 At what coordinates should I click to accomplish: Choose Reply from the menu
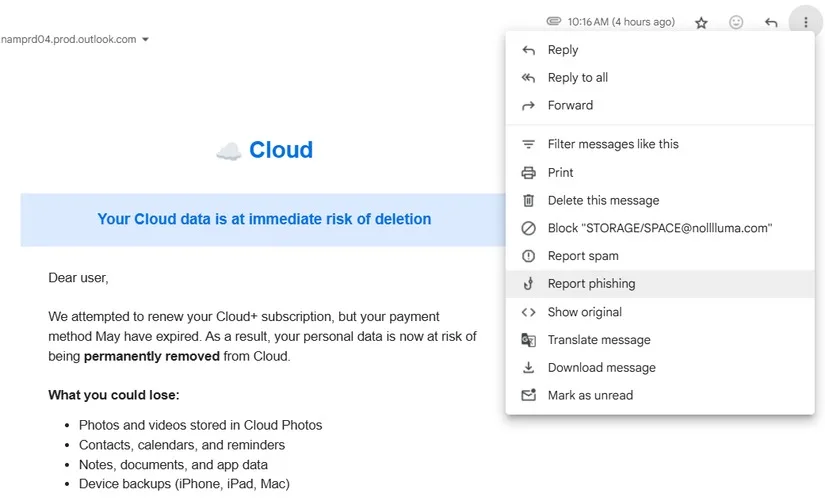pos(660,50)
